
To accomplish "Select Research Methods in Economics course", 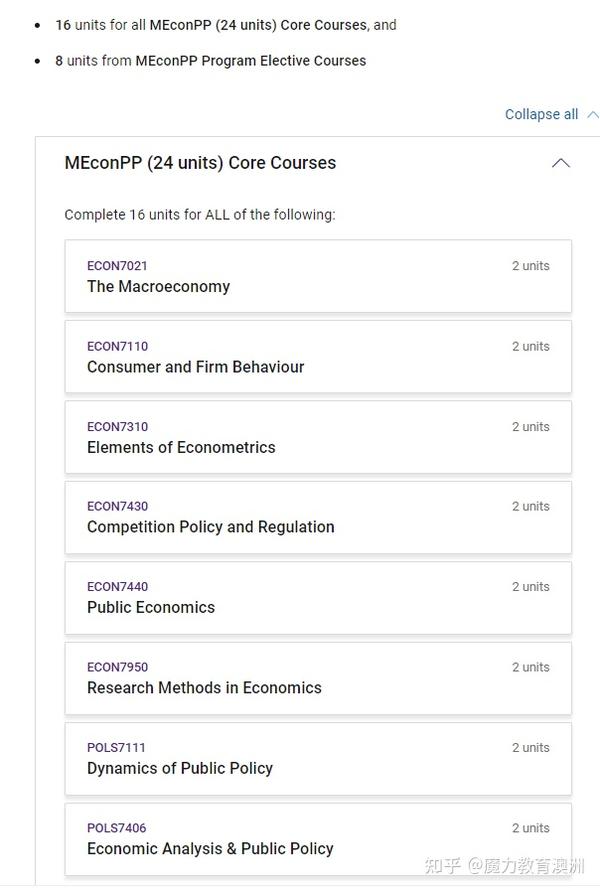I will tap(205, 688).
